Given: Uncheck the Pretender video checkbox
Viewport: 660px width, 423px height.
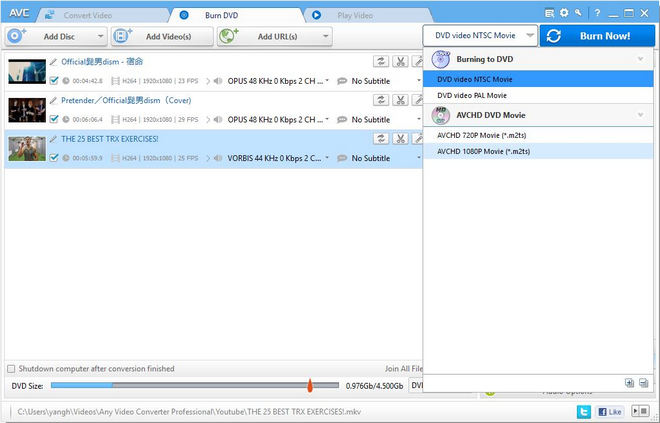Looking at the screenshot, I should tap(54, 119).
